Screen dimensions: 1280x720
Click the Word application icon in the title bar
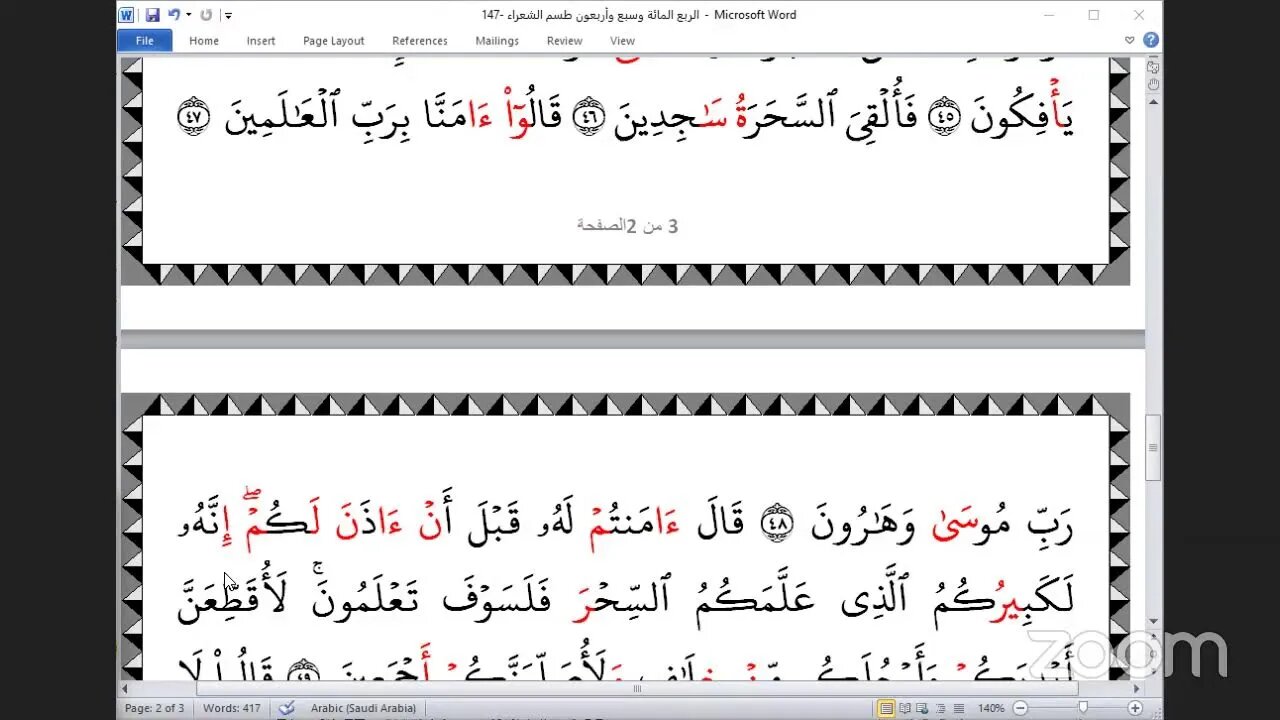126,15
